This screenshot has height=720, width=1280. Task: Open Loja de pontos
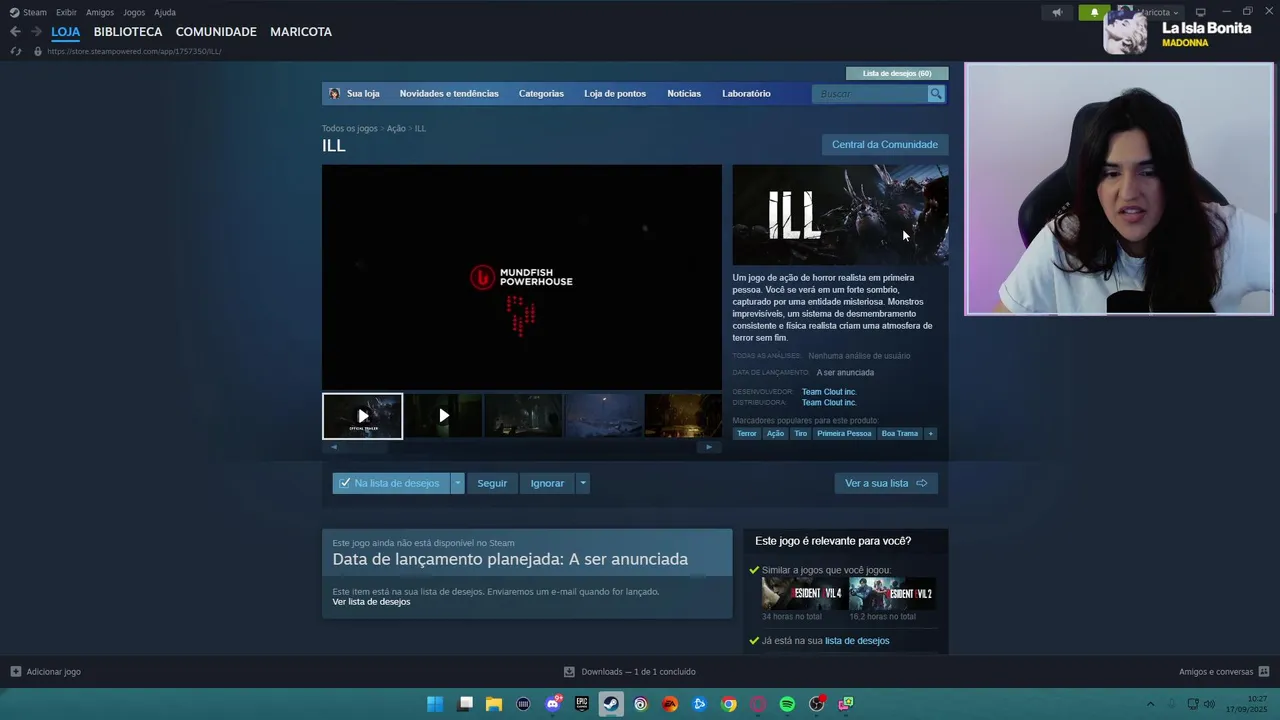click(x=615, y=93)
